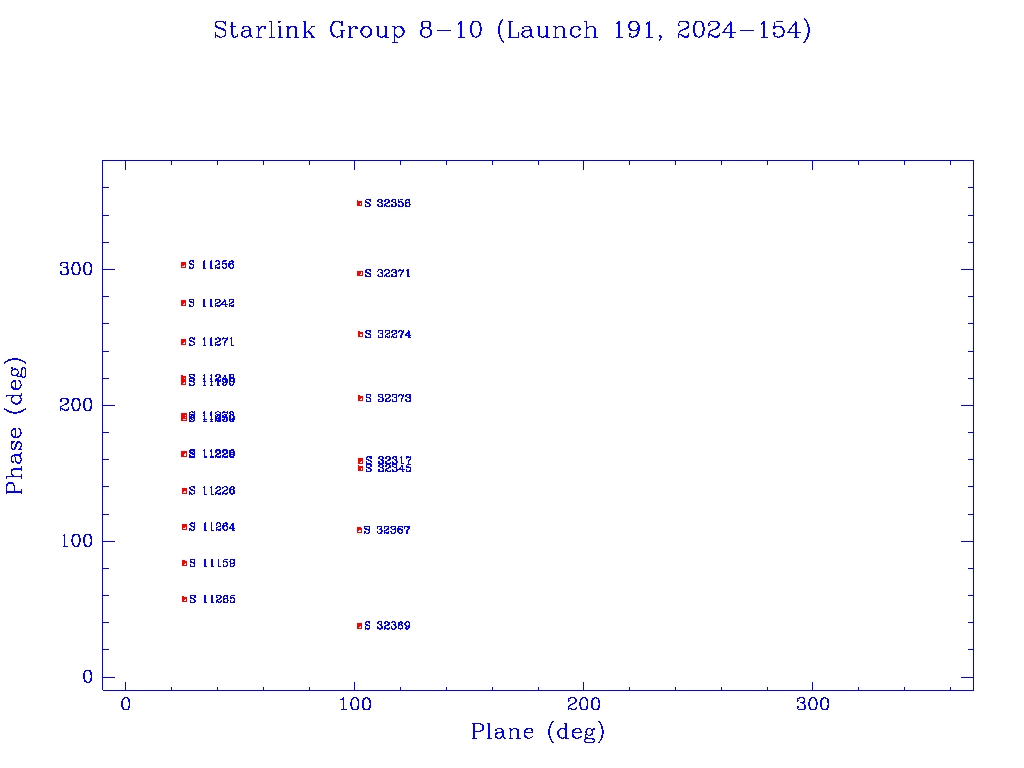Click the Phase (deg) axis label

tap(16, 425)
